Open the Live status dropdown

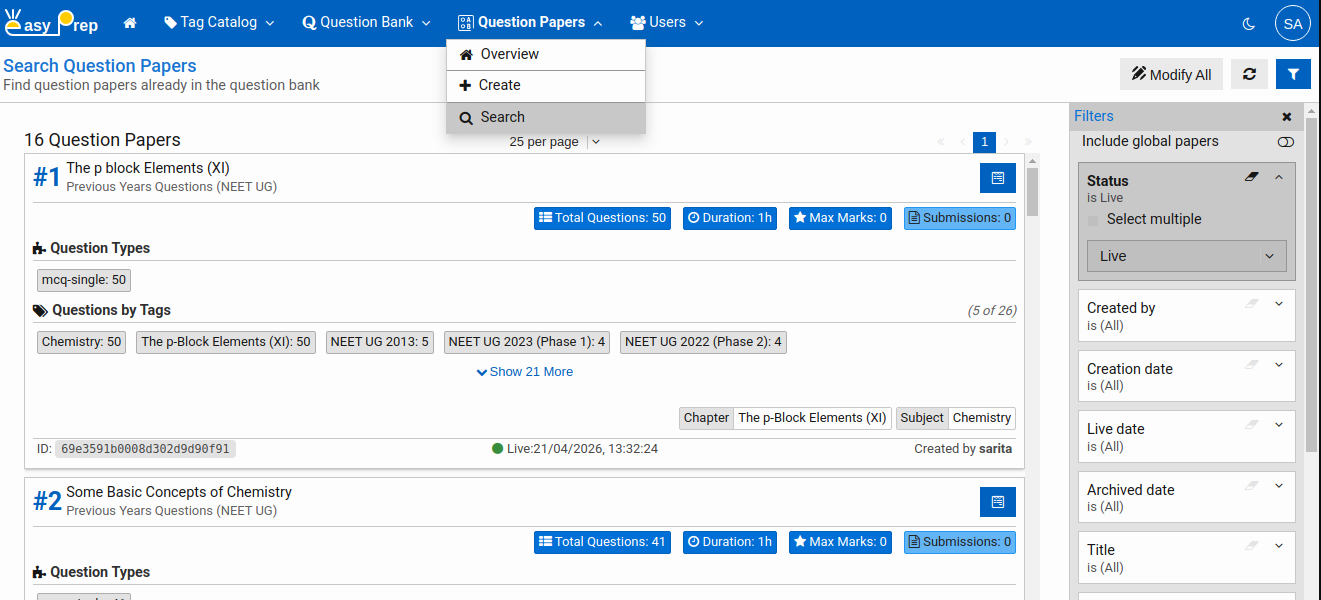coord(1186,256)
